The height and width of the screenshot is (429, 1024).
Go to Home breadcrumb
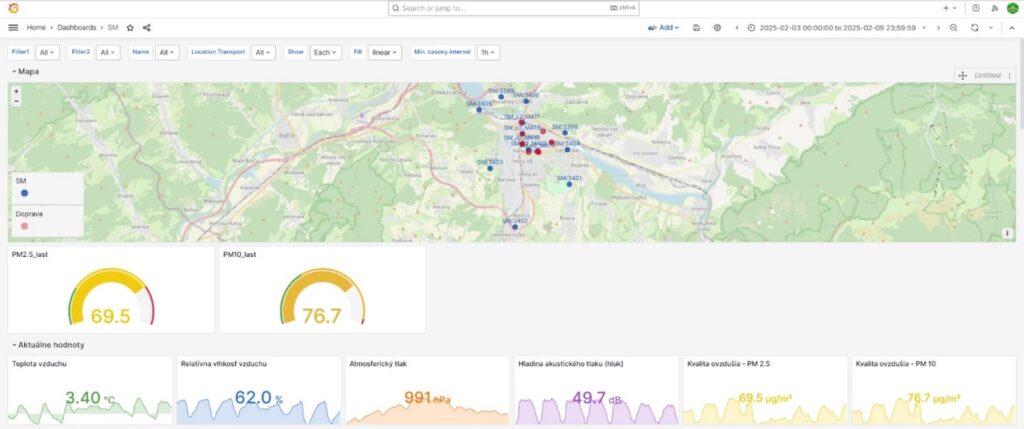coord(36,27)
